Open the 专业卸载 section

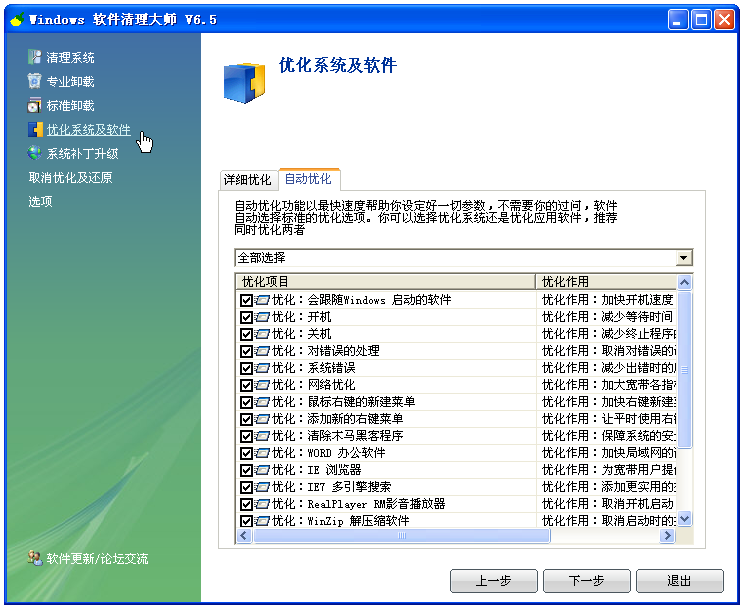[x=71, y=81]
